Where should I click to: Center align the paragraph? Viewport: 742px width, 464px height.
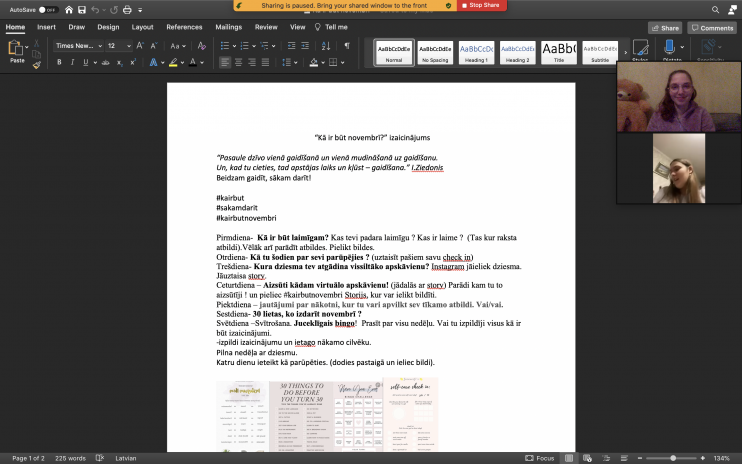pyautogui.click(x=240, y=62)
